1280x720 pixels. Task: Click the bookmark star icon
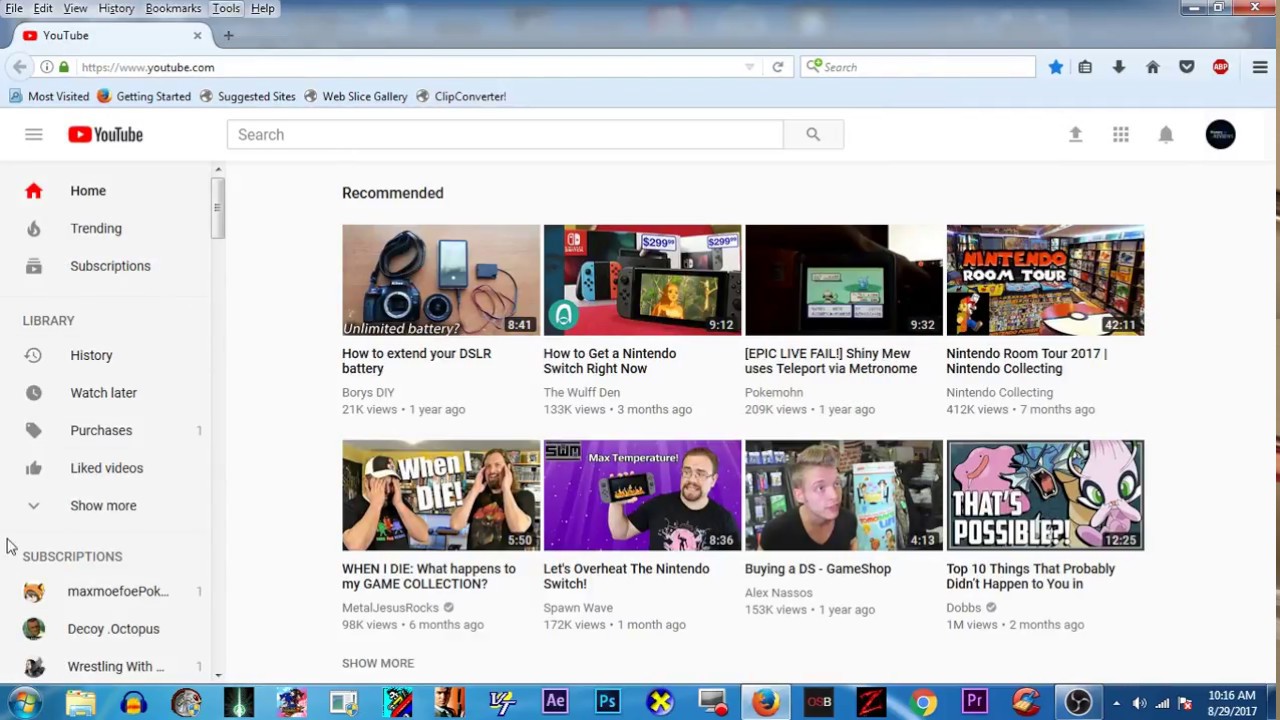tap(1056, 67)
